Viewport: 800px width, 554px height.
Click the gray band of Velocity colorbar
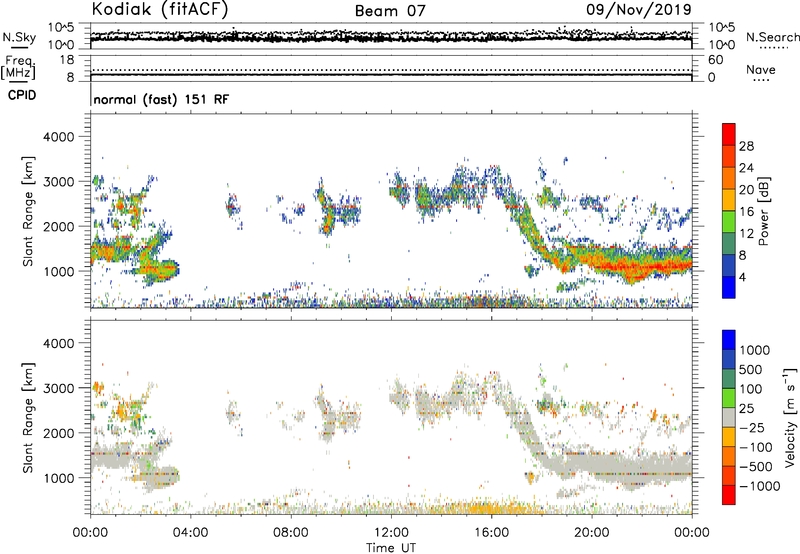click(729, 417)
